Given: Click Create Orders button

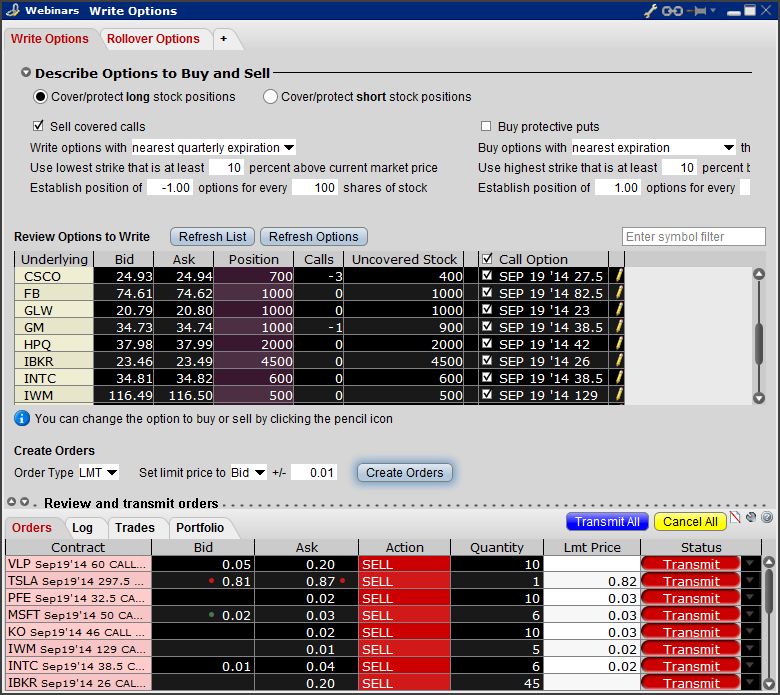Looking at the screenshot, I should pyautogui.click(x=405, y=473).
